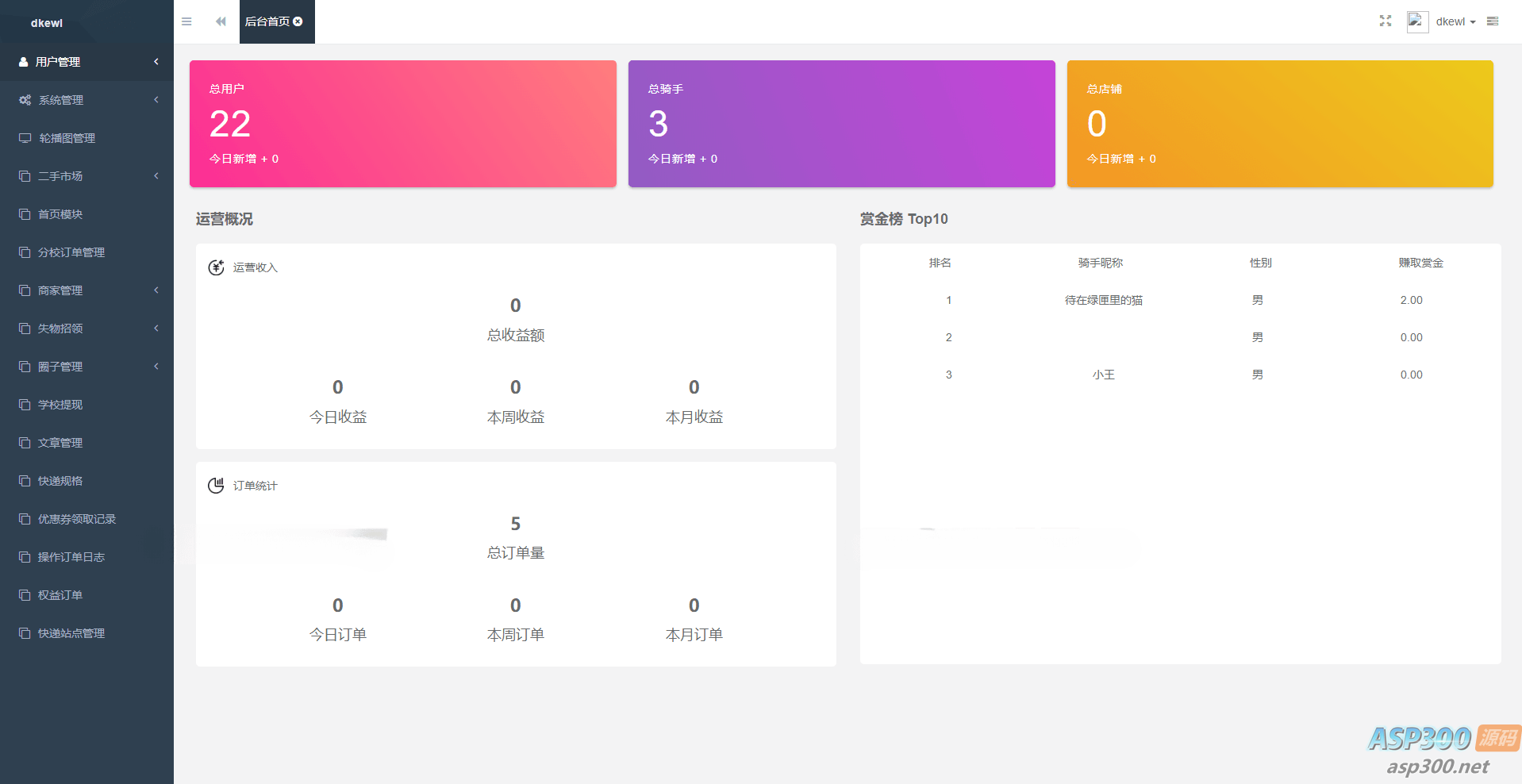Click the 快递规格 sidebar icon
This screenshot has height=784, width=1522.
pyautogui.click(x=25, y=481)
